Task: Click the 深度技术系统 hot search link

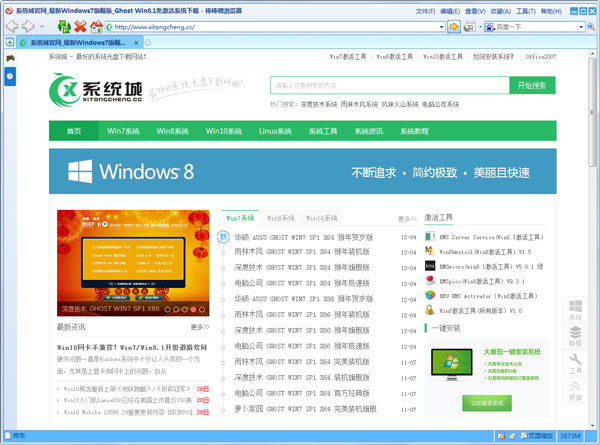Action: coord(319,104)
